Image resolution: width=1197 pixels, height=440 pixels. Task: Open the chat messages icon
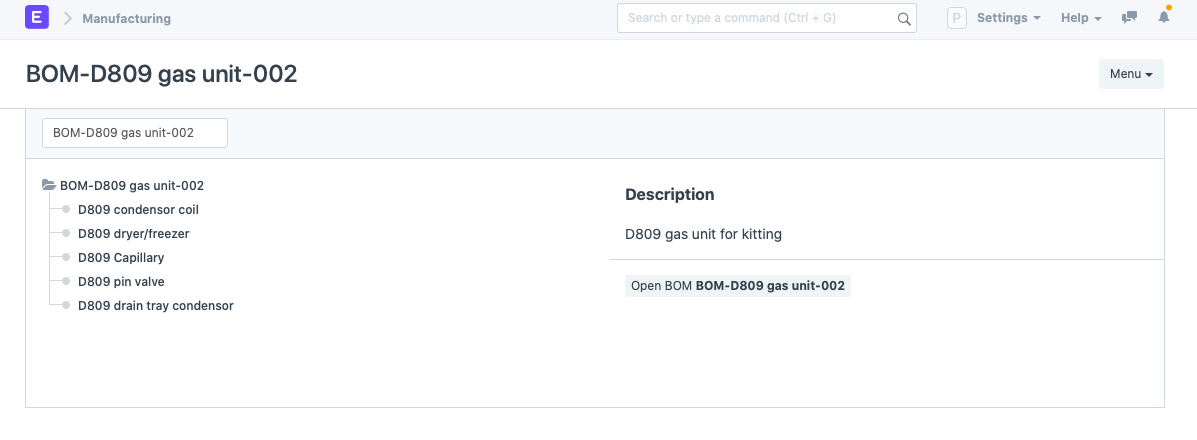pos(1129,18)
